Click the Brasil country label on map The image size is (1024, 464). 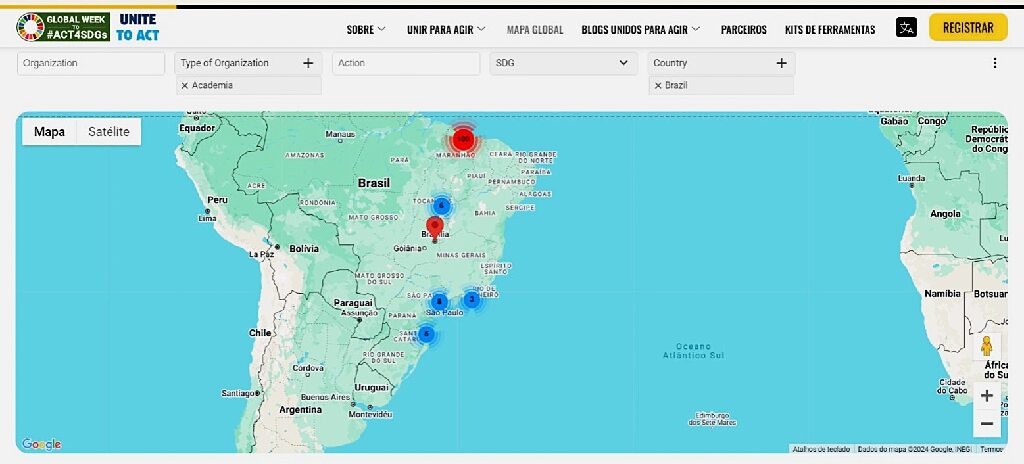374,184
